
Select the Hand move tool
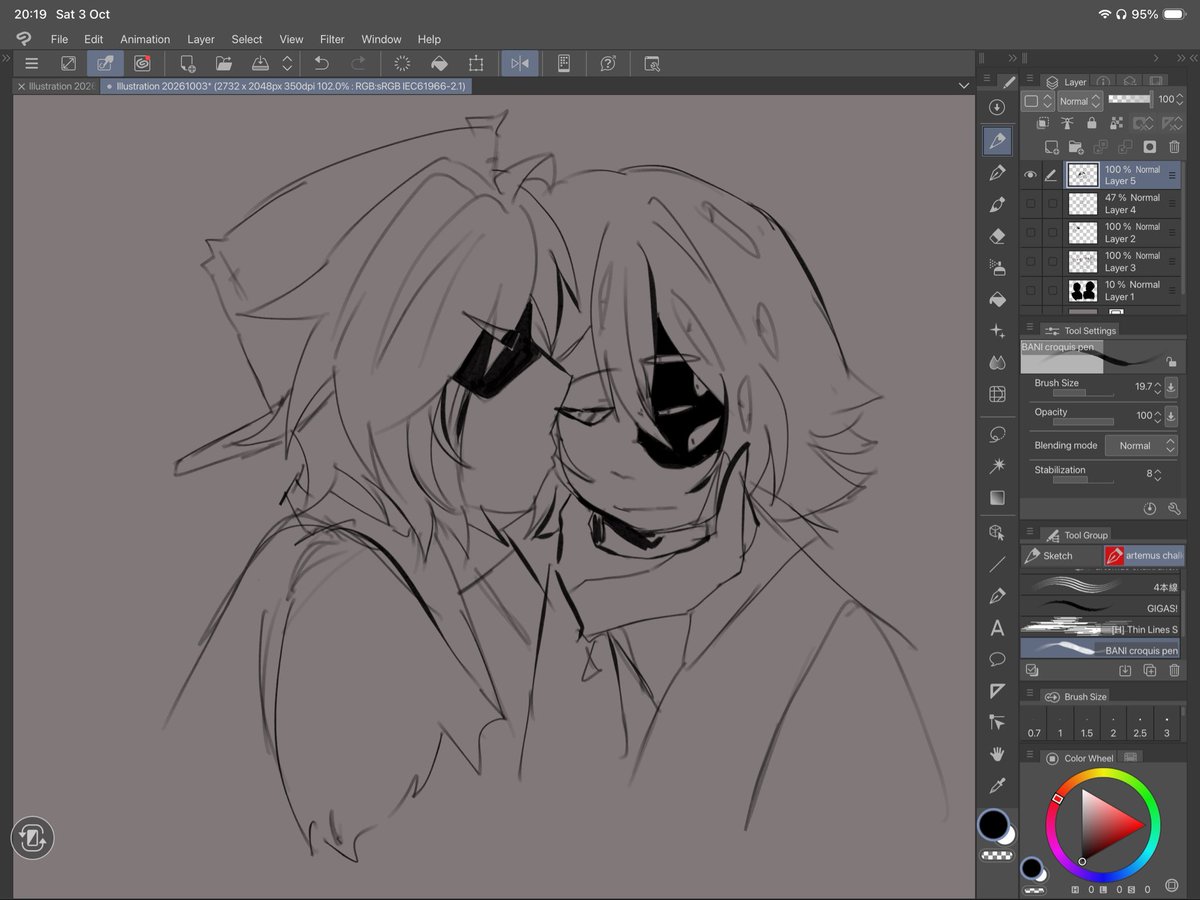click(997, 753)
